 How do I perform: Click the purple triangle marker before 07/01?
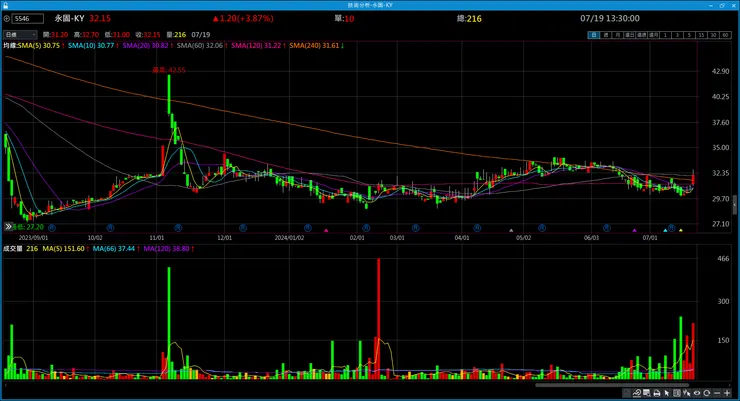tap(634, 230)
